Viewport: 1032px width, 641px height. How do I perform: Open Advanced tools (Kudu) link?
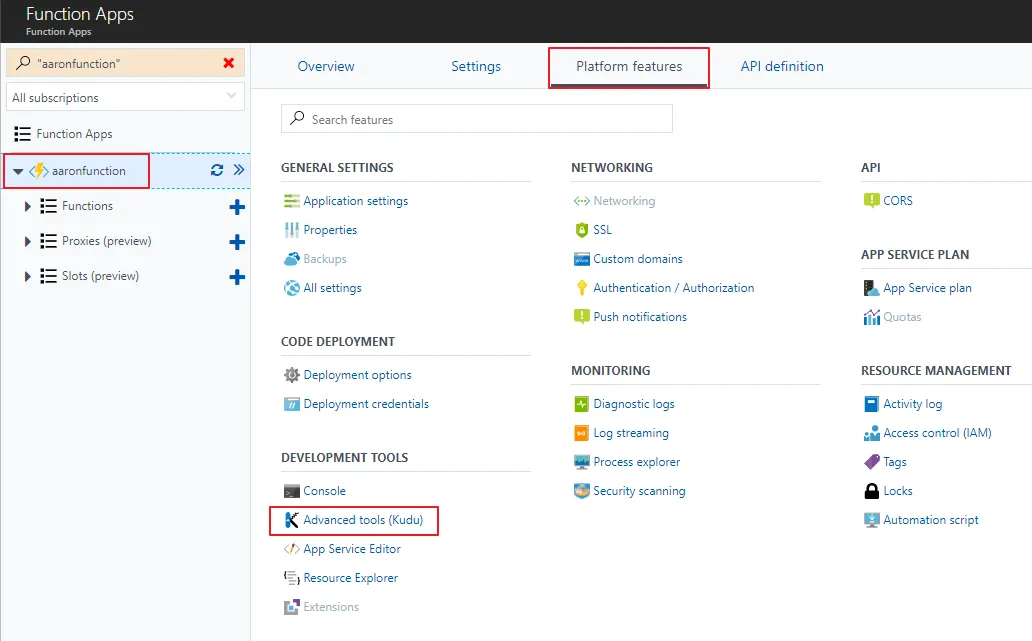363,520
